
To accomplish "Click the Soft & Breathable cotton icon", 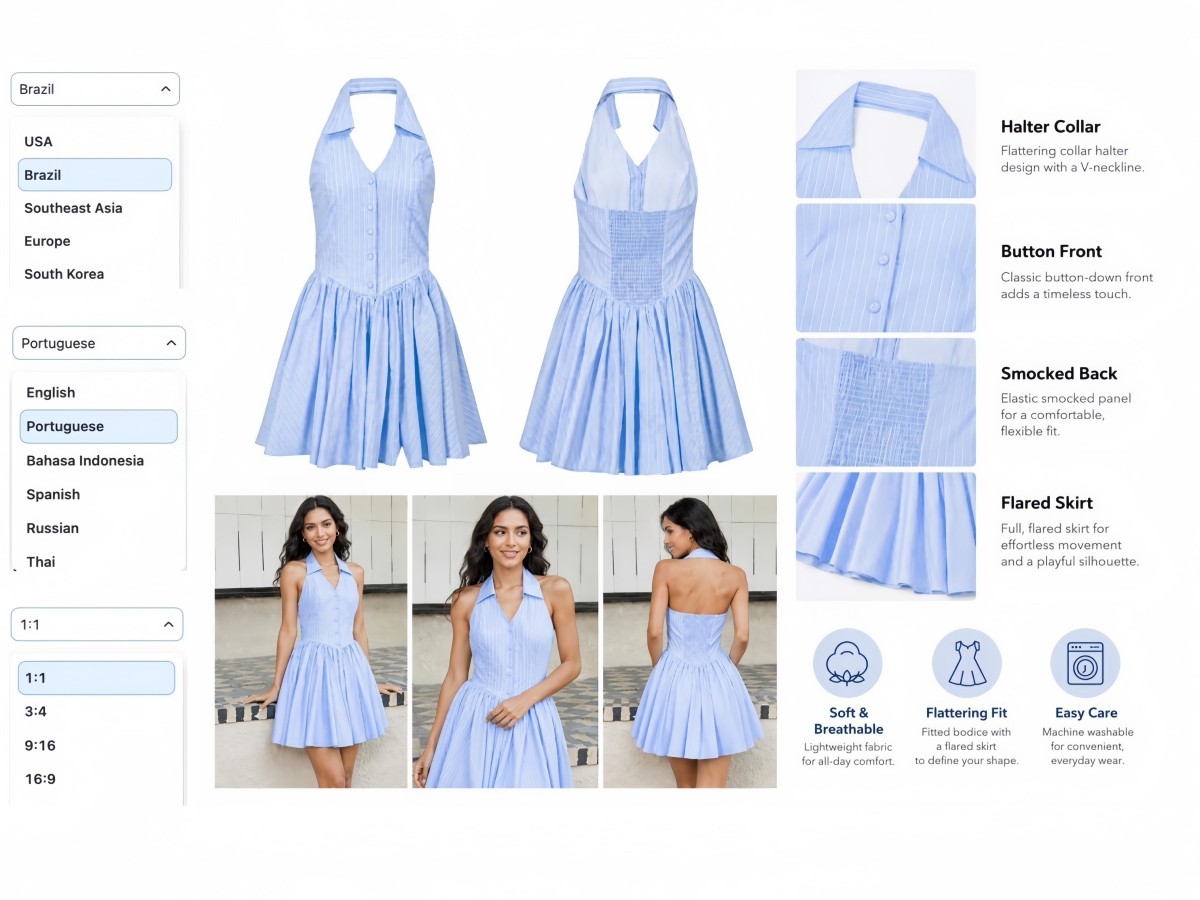I will (848, 663).
